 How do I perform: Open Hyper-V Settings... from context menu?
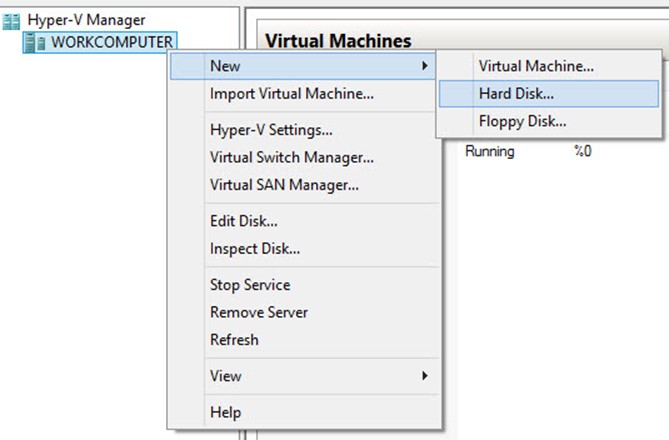click(x=271, y=130)
